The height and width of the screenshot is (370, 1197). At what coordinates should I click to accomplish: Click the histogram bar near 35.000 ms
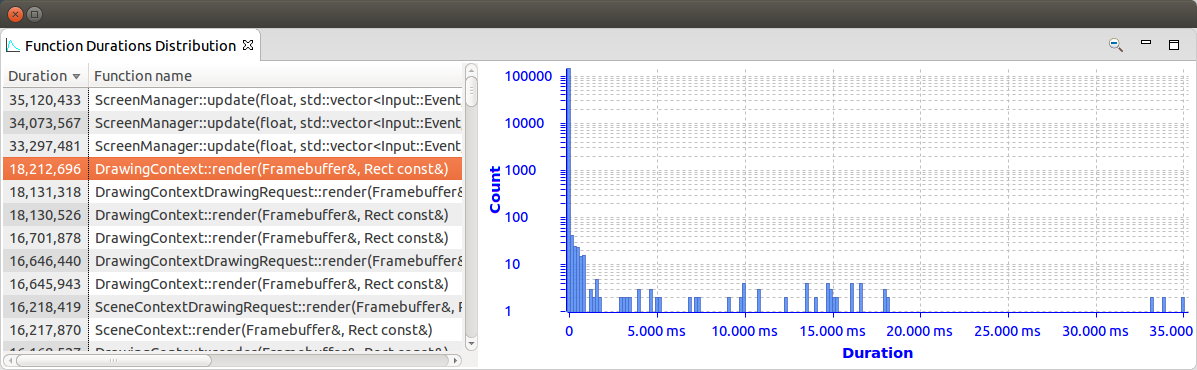(1182, 304)
